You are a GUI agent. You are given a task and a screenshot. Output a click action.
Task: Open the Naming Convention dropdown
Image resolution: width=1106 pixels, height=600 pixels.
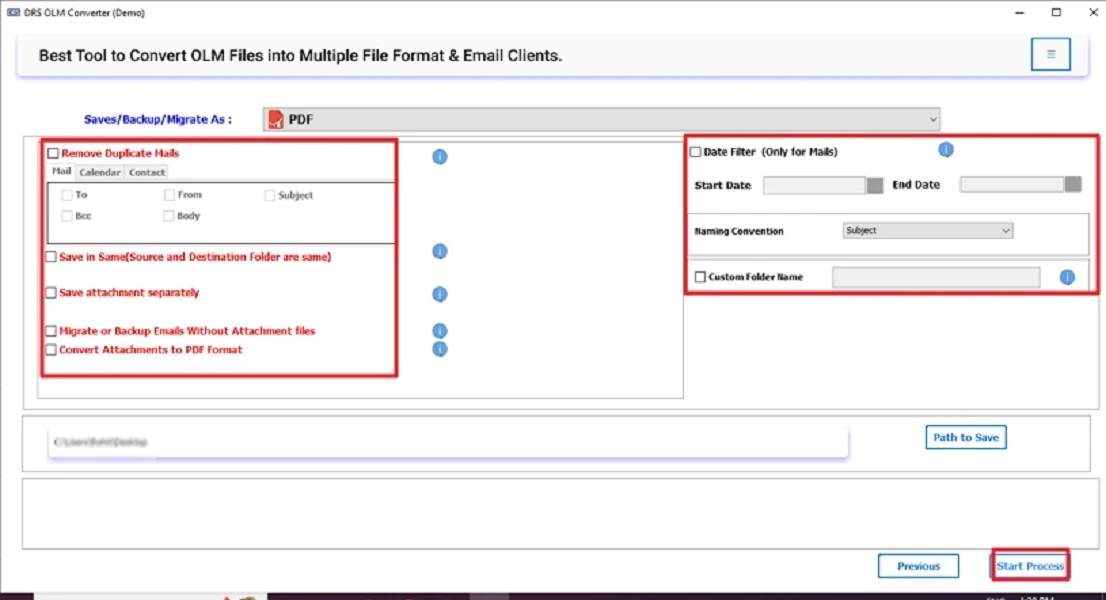tap(926, 230)
